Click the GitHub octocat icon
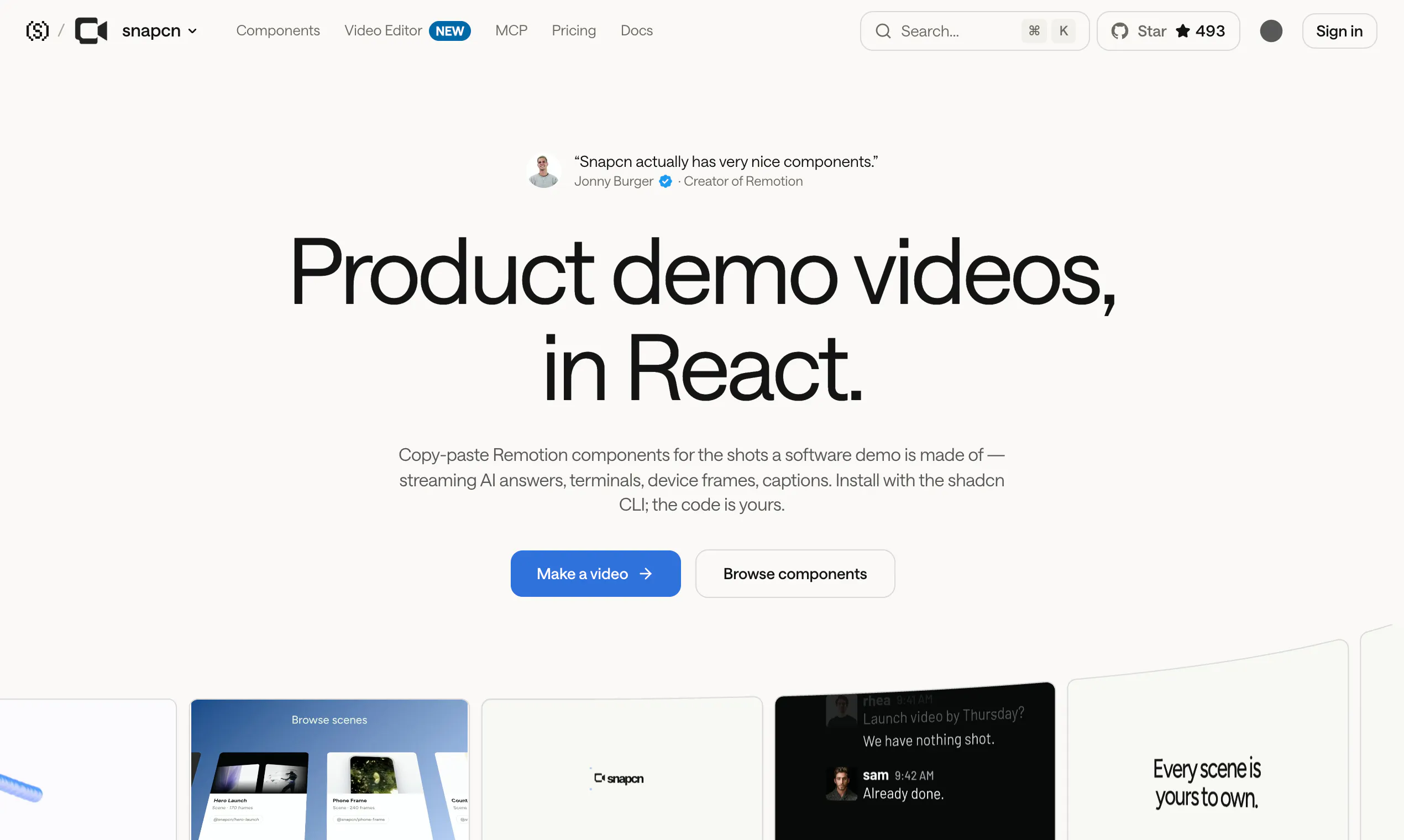This screenshot has height=840, width=1404. pyautogui.click(x=1120, y=31)
